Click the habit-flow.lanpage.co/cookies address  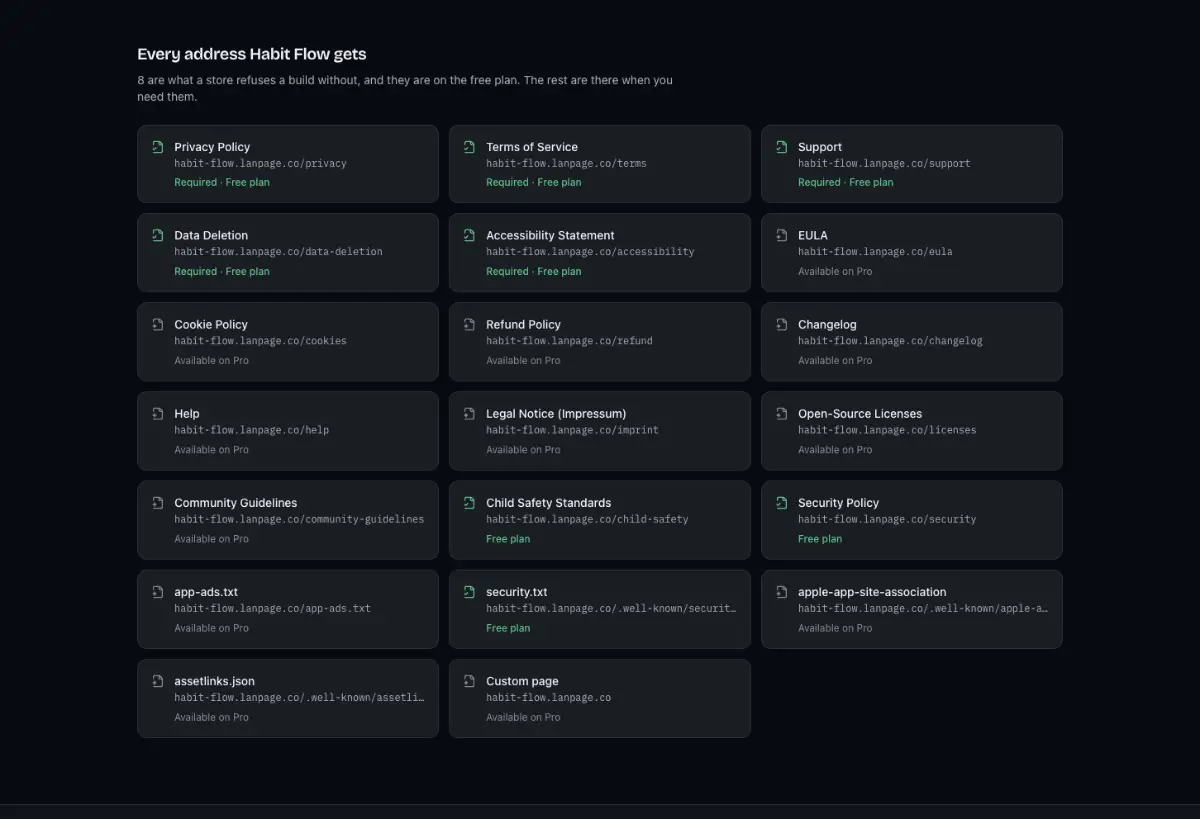click(x=260, y=341)
